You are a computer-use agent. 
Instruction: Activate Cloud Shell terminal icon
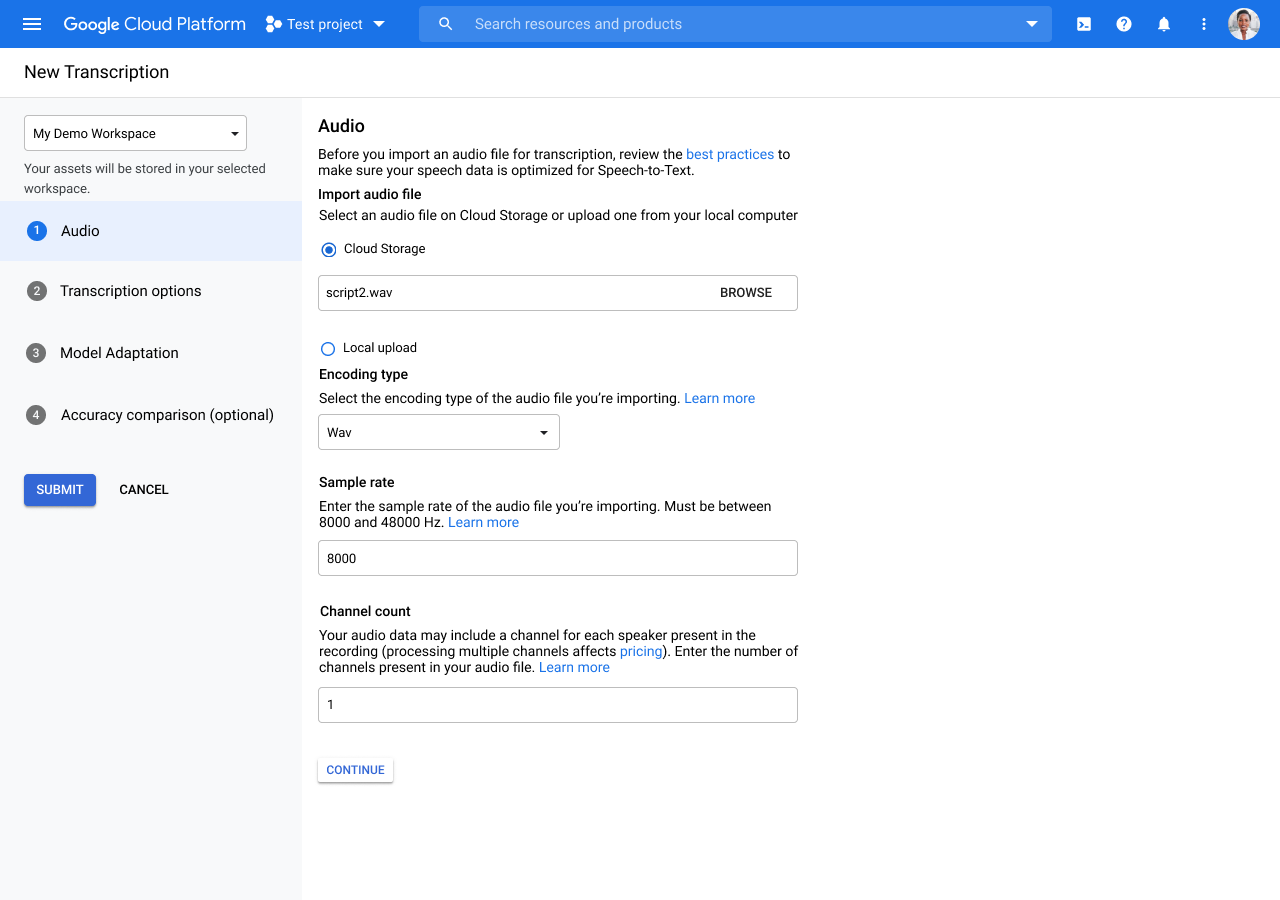(x=1084, y=24)
